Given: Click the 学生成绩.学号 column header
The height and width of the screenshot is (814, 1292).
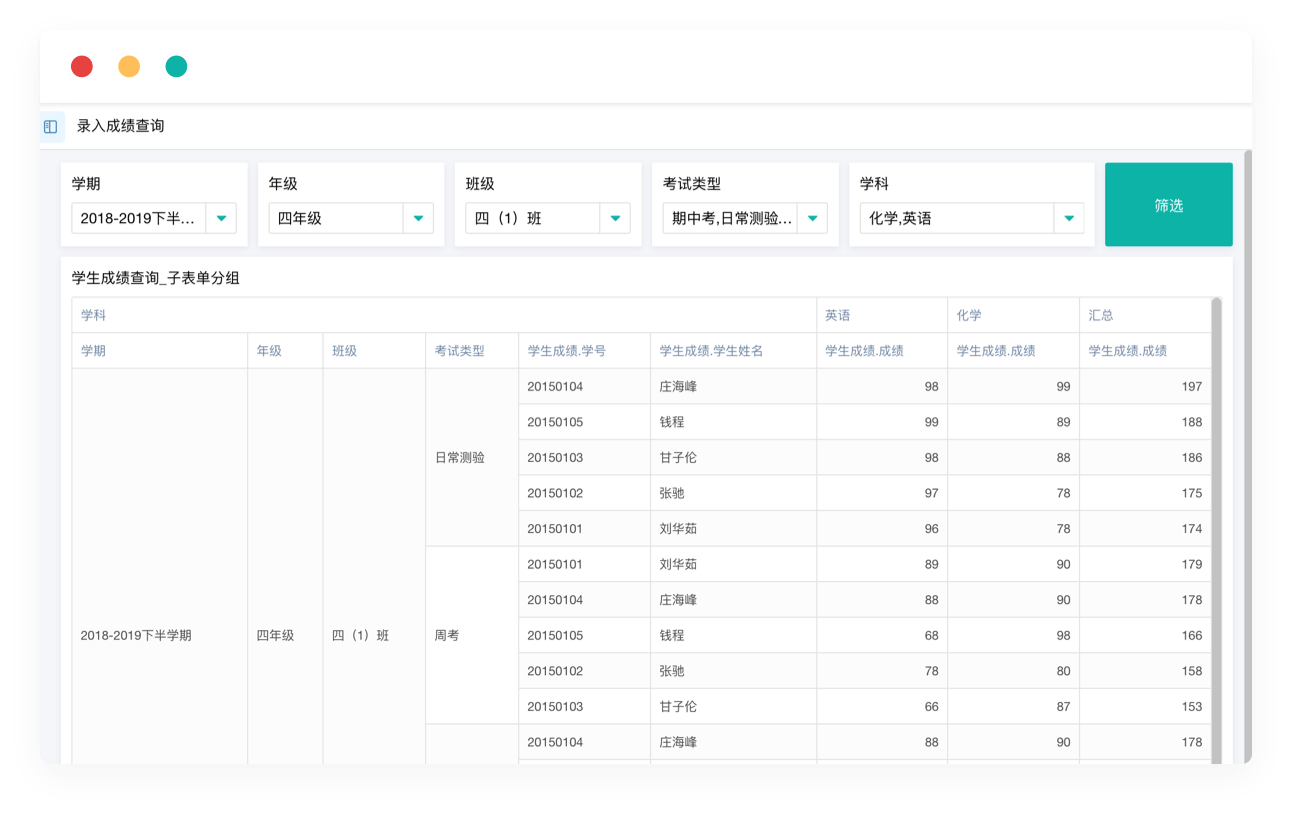Looking at the screenshot, I should coord(566,351).
